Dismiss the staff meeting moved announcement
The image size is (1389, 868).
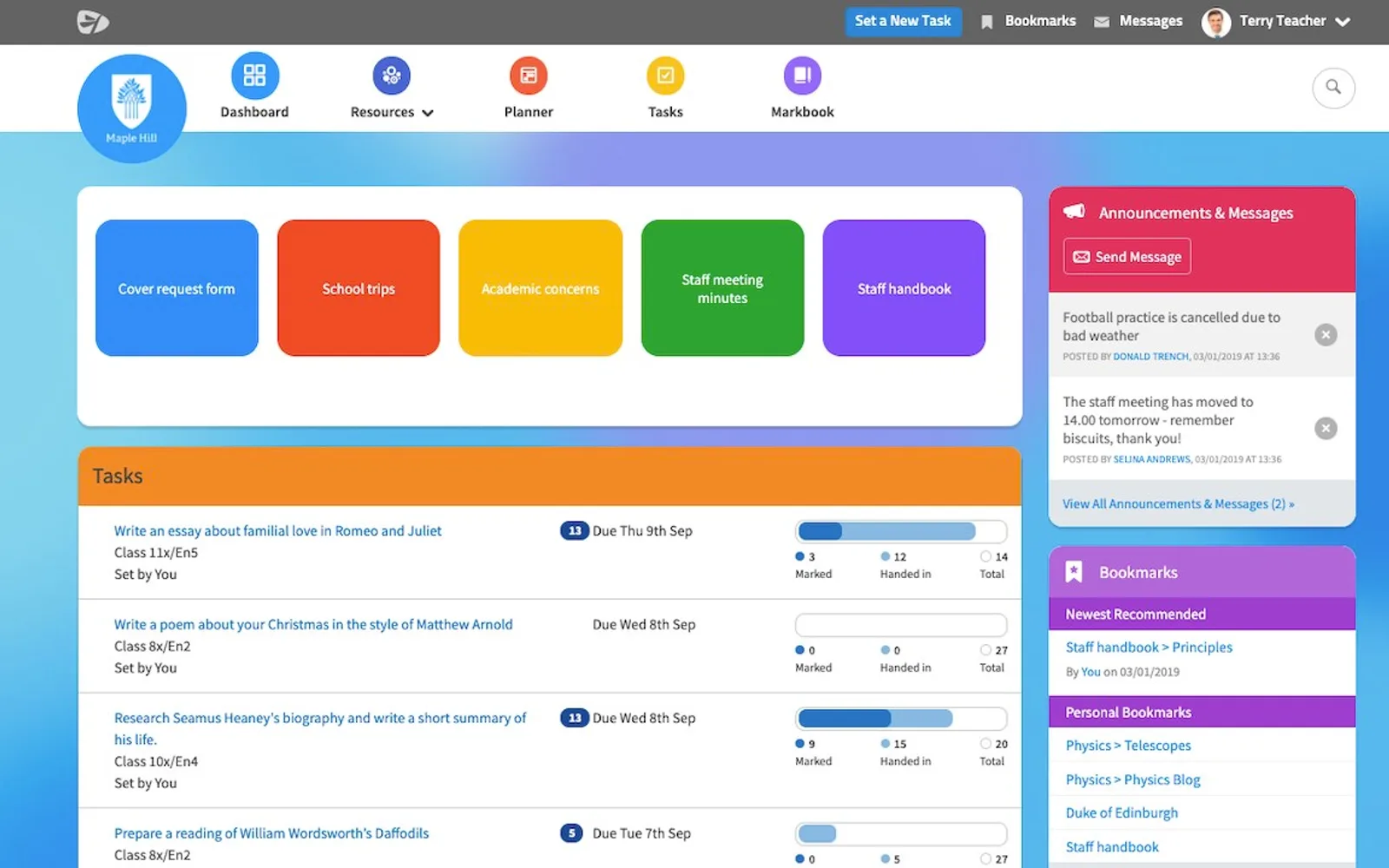[x=1326, y=428]
